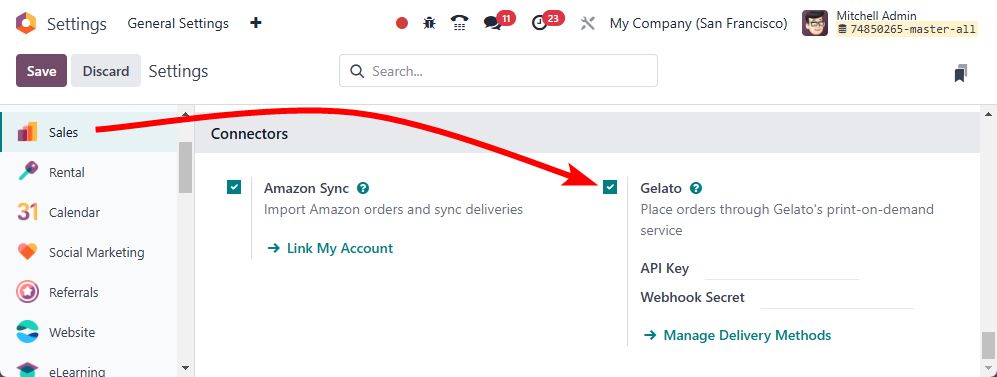Click the Sales bar-chart icon in sidebar
997x377 pixels.
click(x=27, y=132)
